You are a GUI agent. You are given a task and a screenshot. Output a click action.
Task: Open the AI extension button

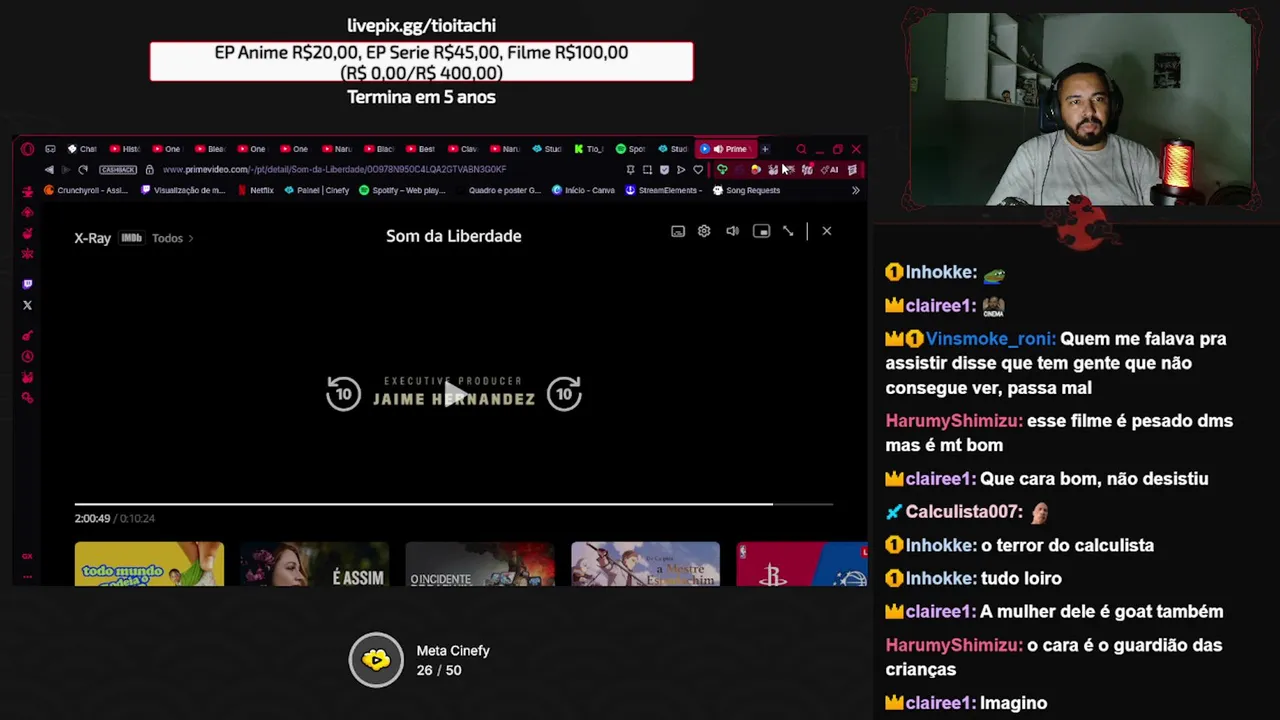[831, 170]
